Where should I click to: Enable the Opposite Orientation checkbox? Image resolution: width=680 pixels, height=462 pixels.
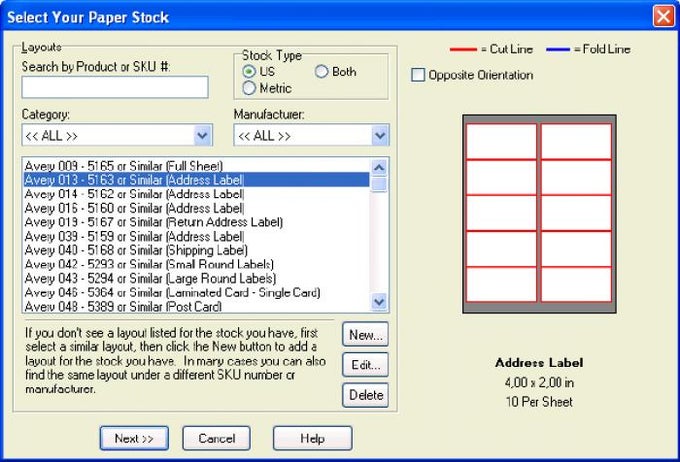click(x=418, y=75)
